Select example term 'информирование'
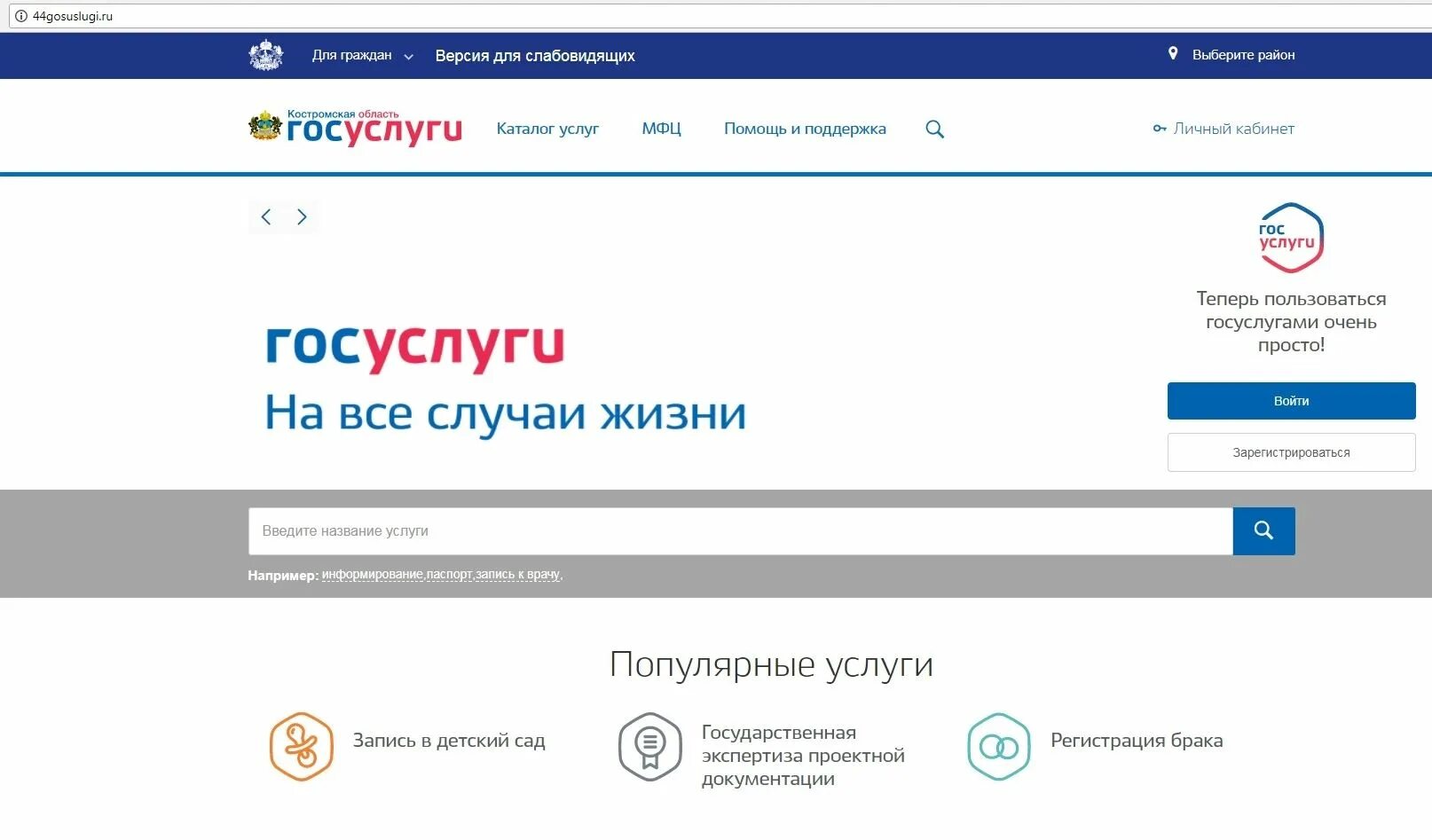The height and width of the screenshot is (840, 1432). coord(373,574)
